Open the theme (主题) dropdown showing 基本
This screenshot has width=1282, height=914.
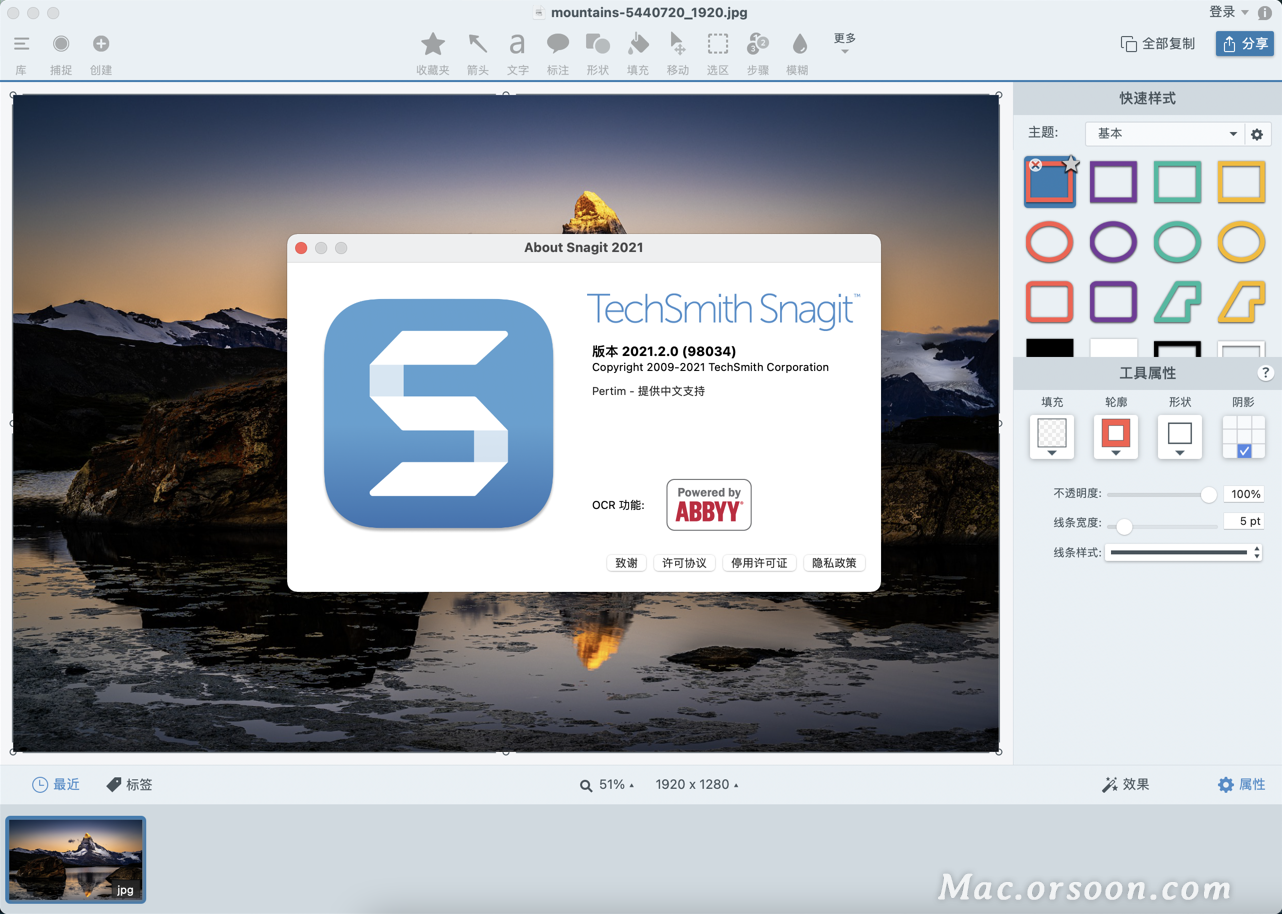click(x=1164, y=134)
